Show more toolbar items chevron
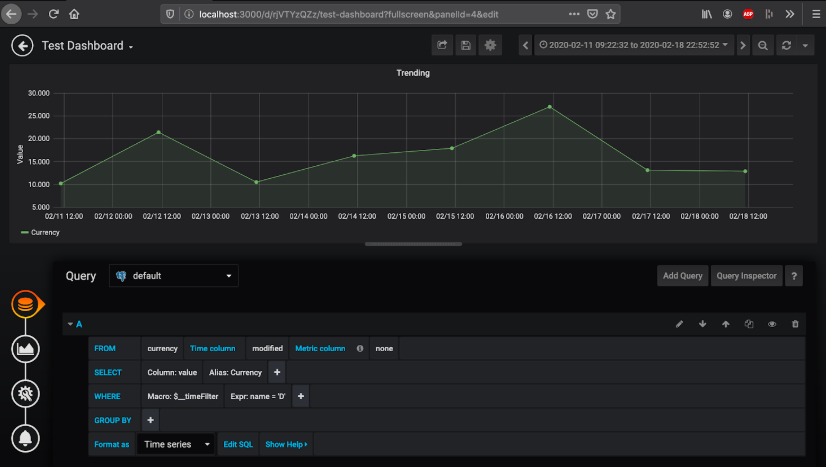The image size is (826, 467). 790,14
